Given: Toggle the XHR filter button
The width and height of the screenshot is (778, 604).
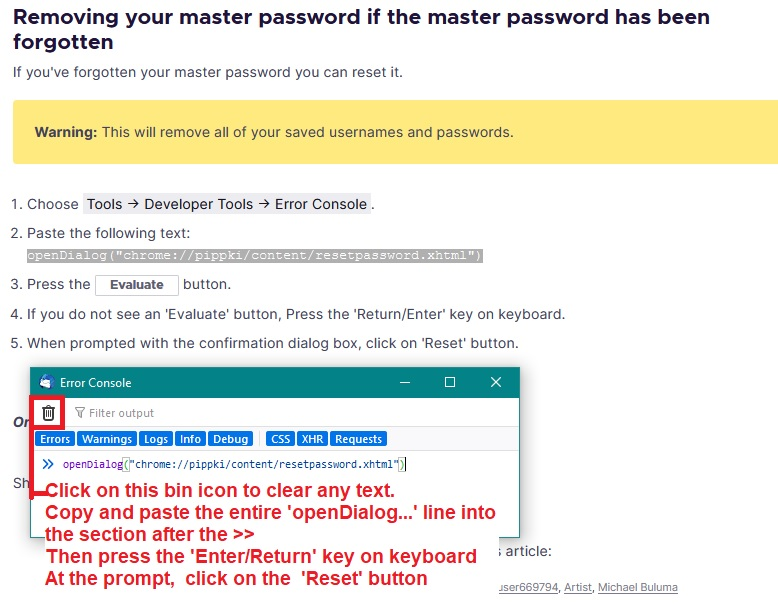Looking at the screenshot, I should 313,439.
